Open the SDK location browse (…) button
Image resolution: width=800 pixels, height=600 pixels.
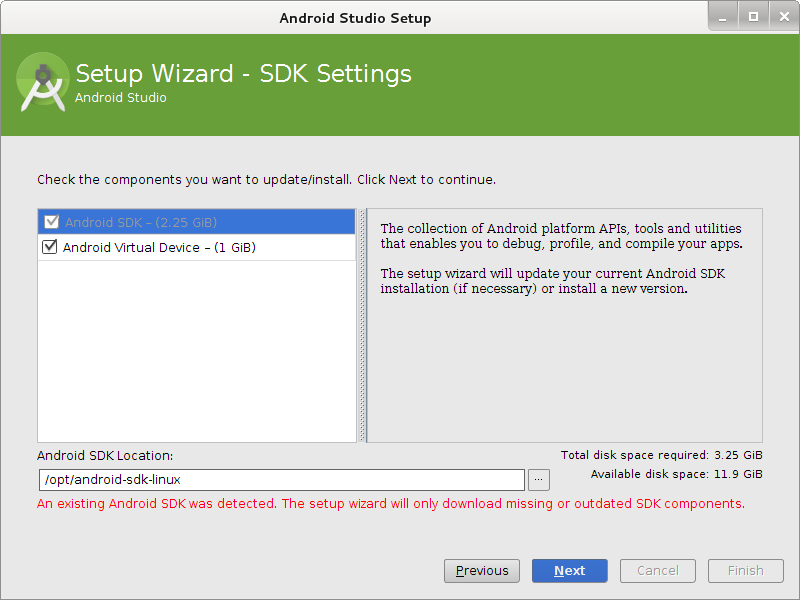click(x=538, y=480)
